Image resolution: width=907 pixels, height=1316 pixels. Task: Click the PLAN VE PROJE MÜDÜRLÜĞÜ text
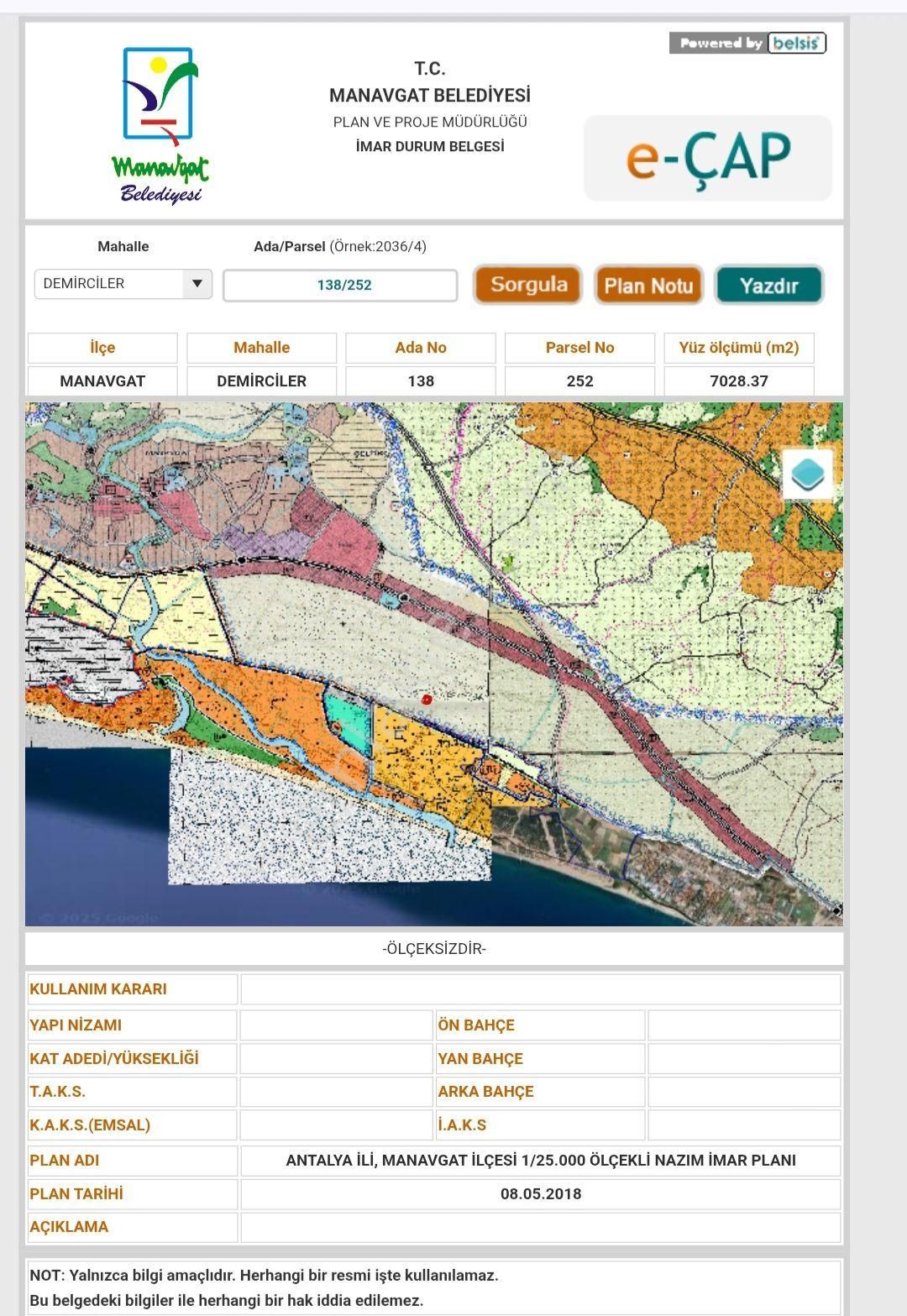click(430, 122)
